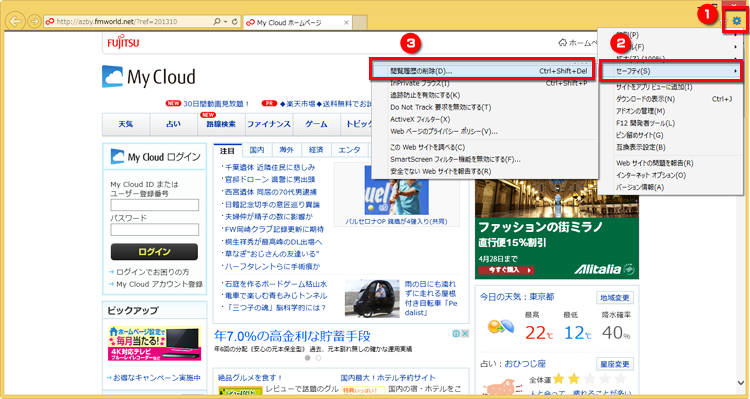Screen dimensions: 750x399
Task: Switch to the 経済 news tab
Action: [x=316, y=150]
